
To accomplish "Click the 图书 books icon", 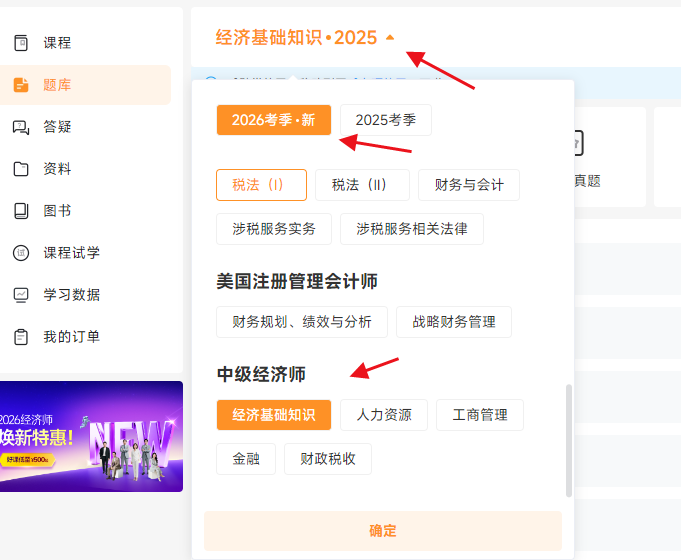I will (20, 211).
